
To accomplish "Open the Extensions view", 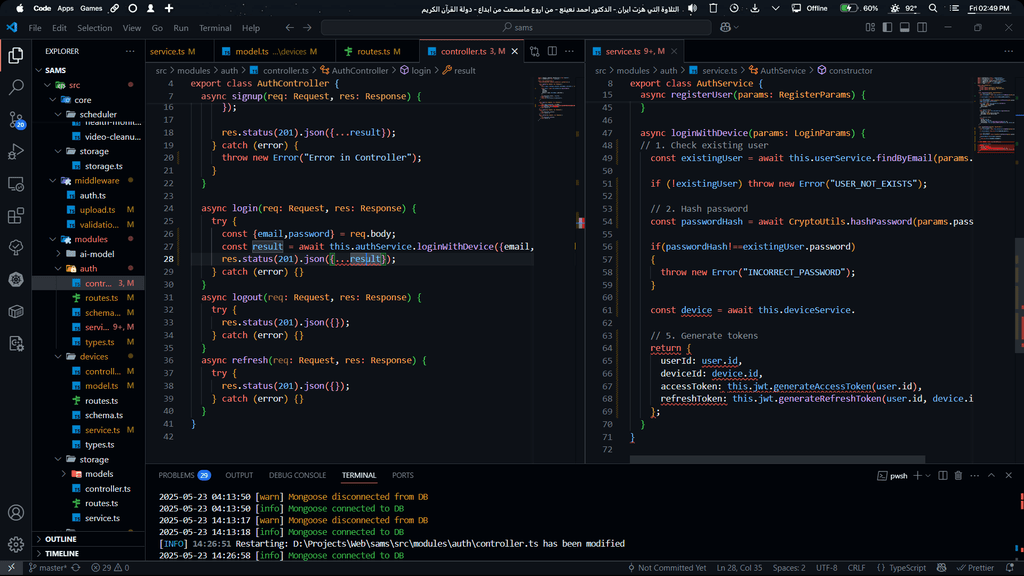I will point(16,216).
